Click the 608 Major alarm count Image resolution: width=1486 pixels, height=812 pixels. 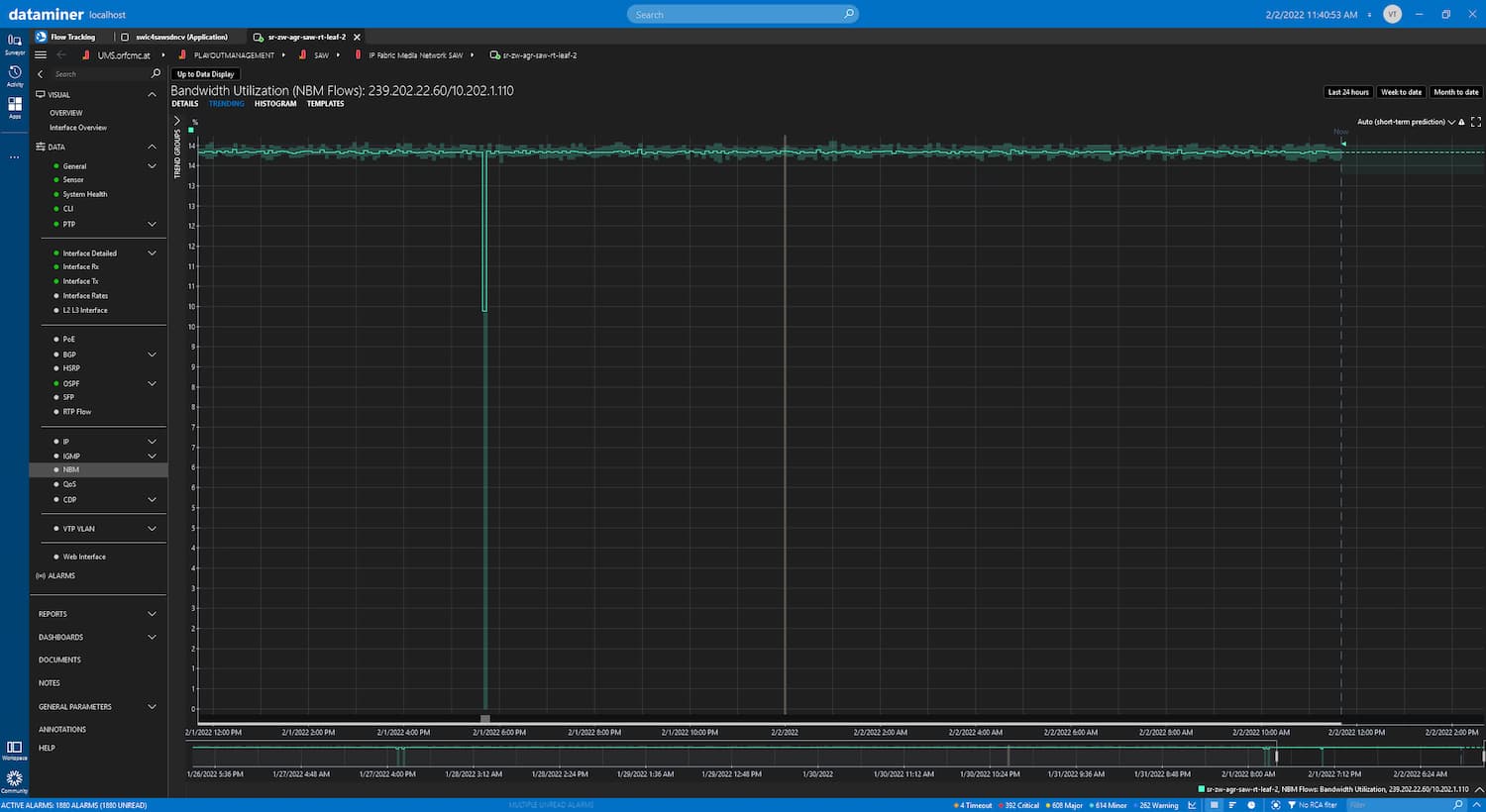coord(1065,805)
